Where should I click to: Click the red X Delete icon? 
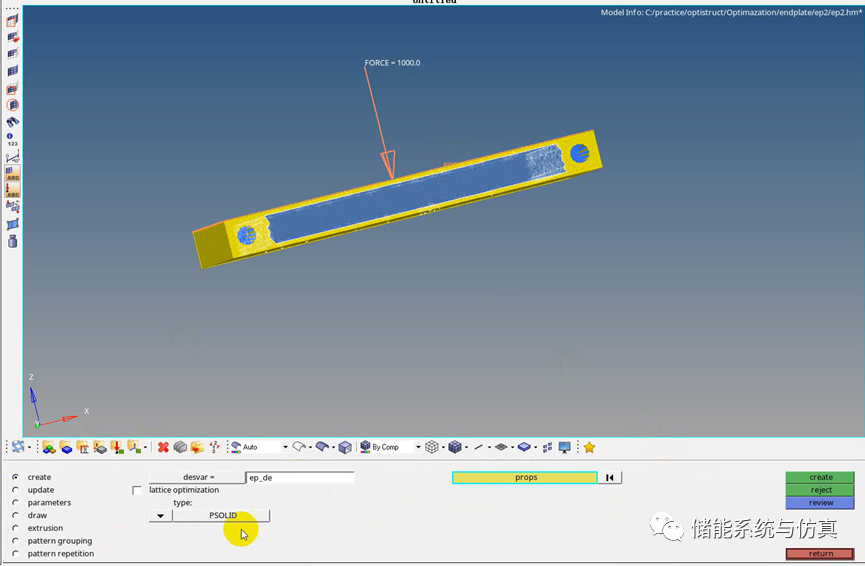pyautogui.click(x=163, y=447)
